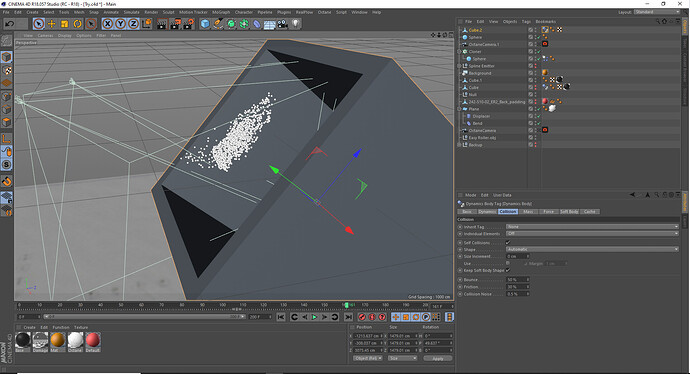Go to start of animation
The width and height of the screenshot is (690, 374).
coord(281,317)
